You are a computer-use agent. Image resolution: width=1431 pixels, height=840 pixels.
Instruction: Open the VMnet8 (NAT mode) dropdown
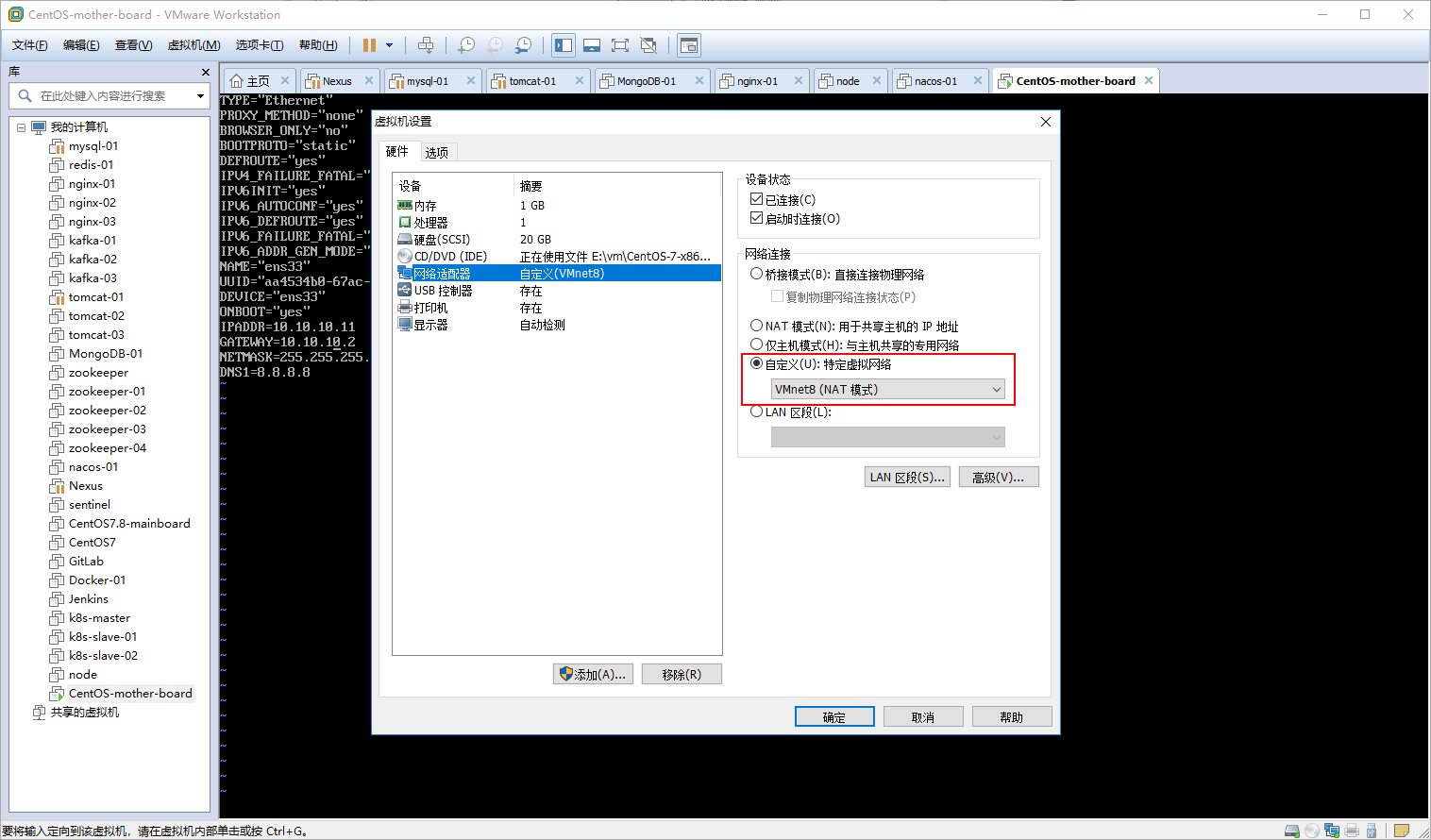click(887, 389)
